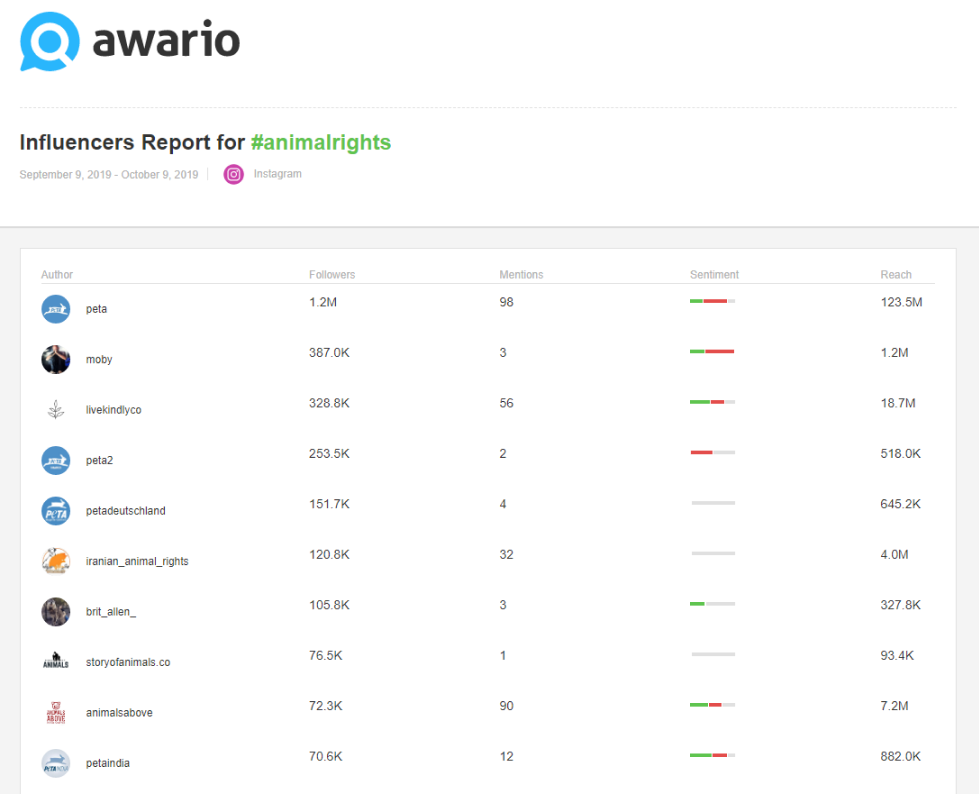
Task: Select followers value 387.0K
Action: (x=329, y=353)
